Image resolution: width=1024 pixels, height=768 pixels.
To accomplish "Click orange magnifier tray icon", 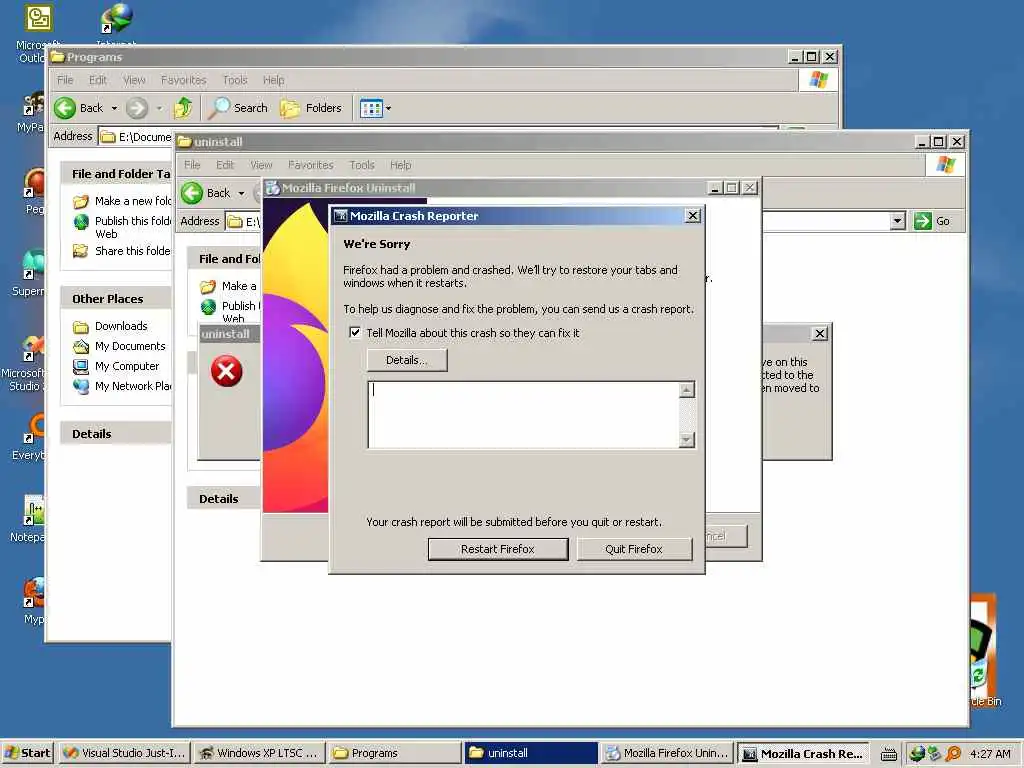I will pyautogui.click(x=954, y=754).
